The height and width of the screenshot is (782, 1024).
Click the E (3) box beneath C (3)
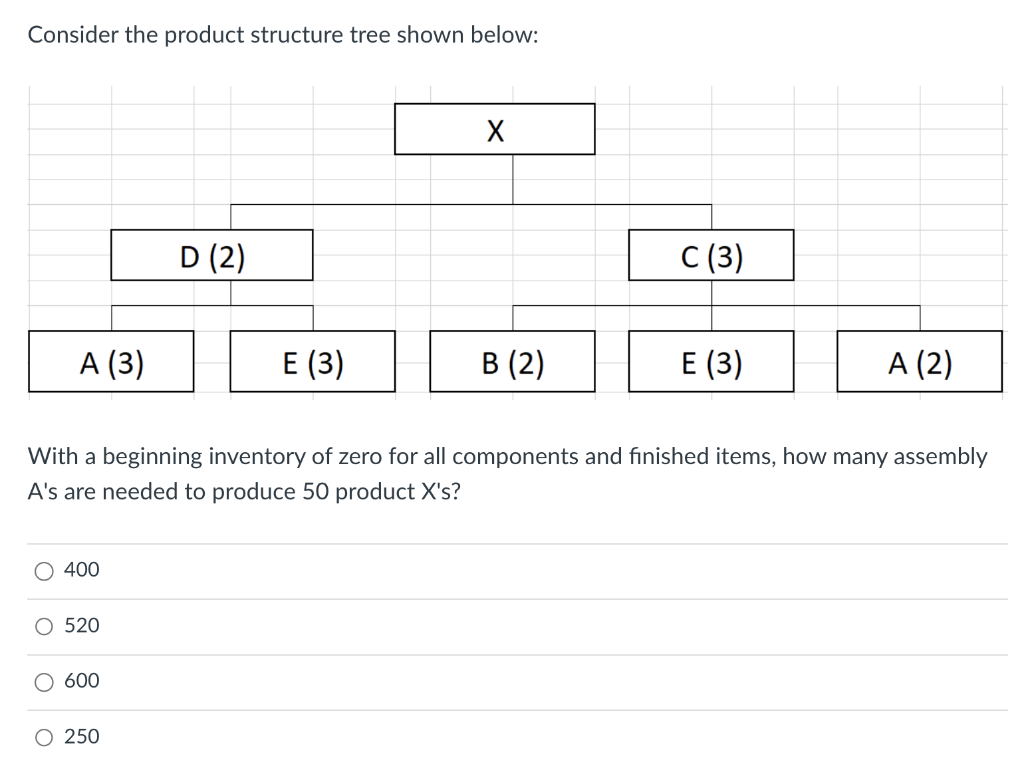tap(711, 363)
